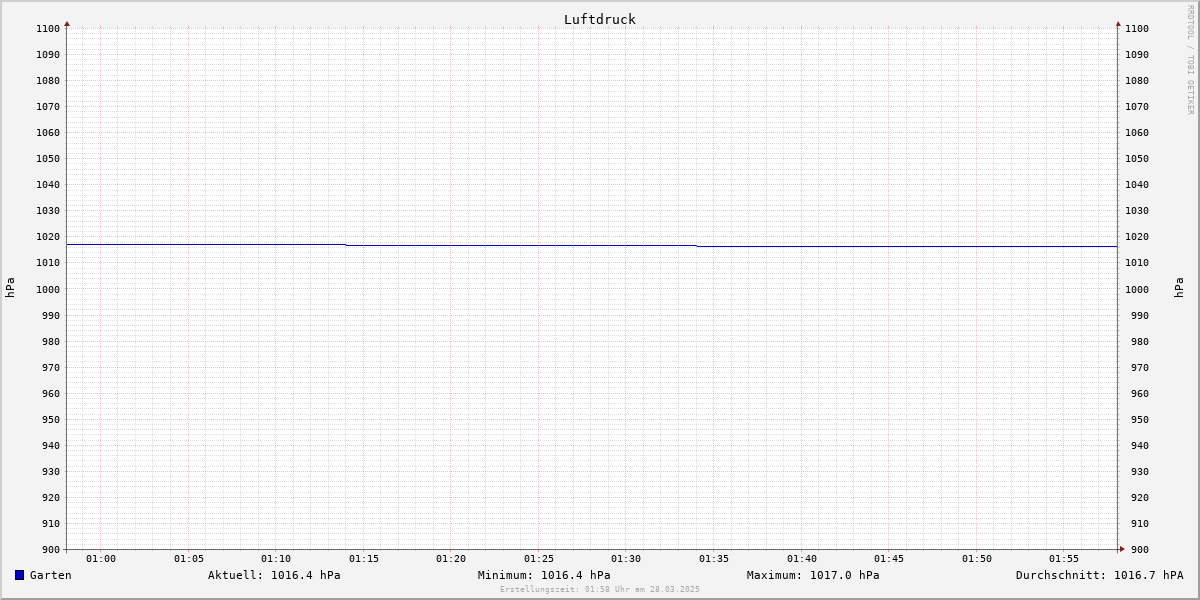1200x600 pixels.
Task: Click the 01:25 time axis label
Action: click(x=539, y=559)
